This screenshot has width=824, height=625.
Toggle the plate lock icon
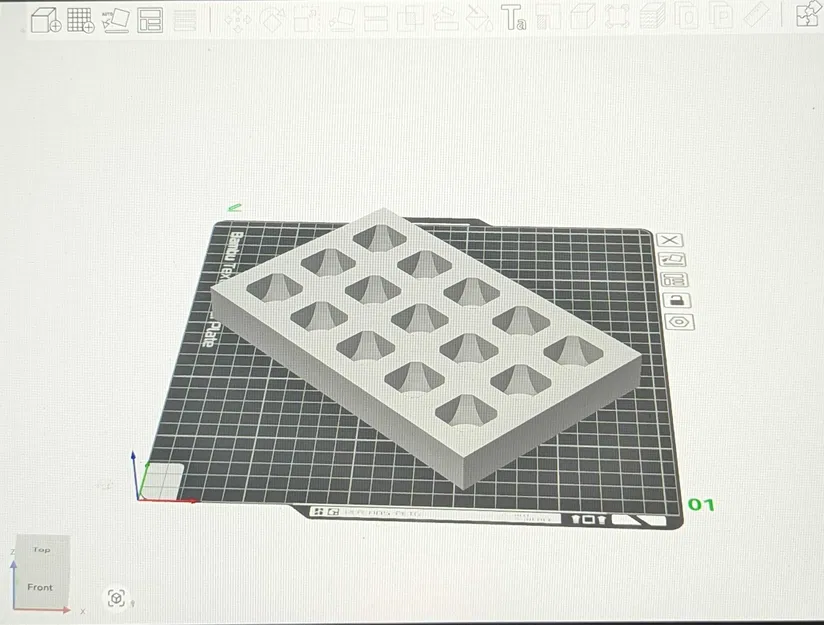point(676,301)
